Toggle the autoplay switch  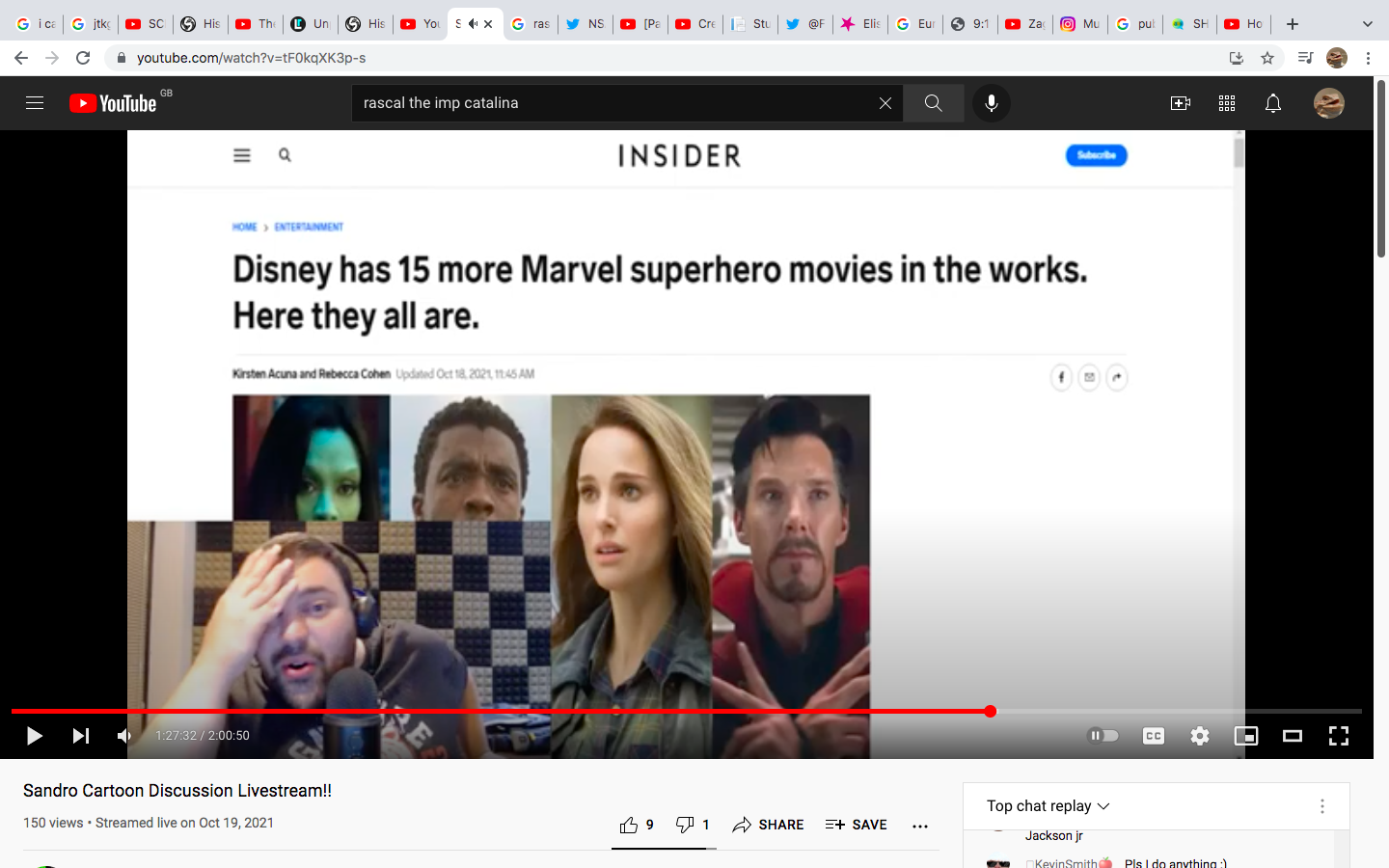1103,736
